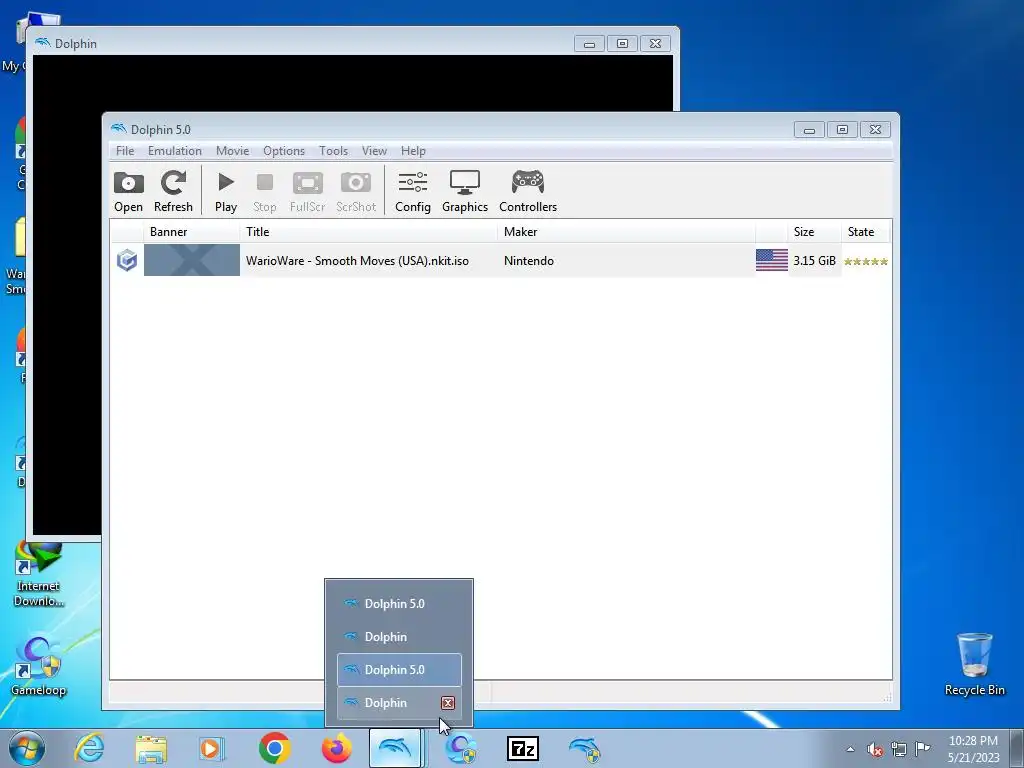Minimize the Dolphin 5.0 window
This screenshot has width=1024, height=768.
(x=809, y=130)
